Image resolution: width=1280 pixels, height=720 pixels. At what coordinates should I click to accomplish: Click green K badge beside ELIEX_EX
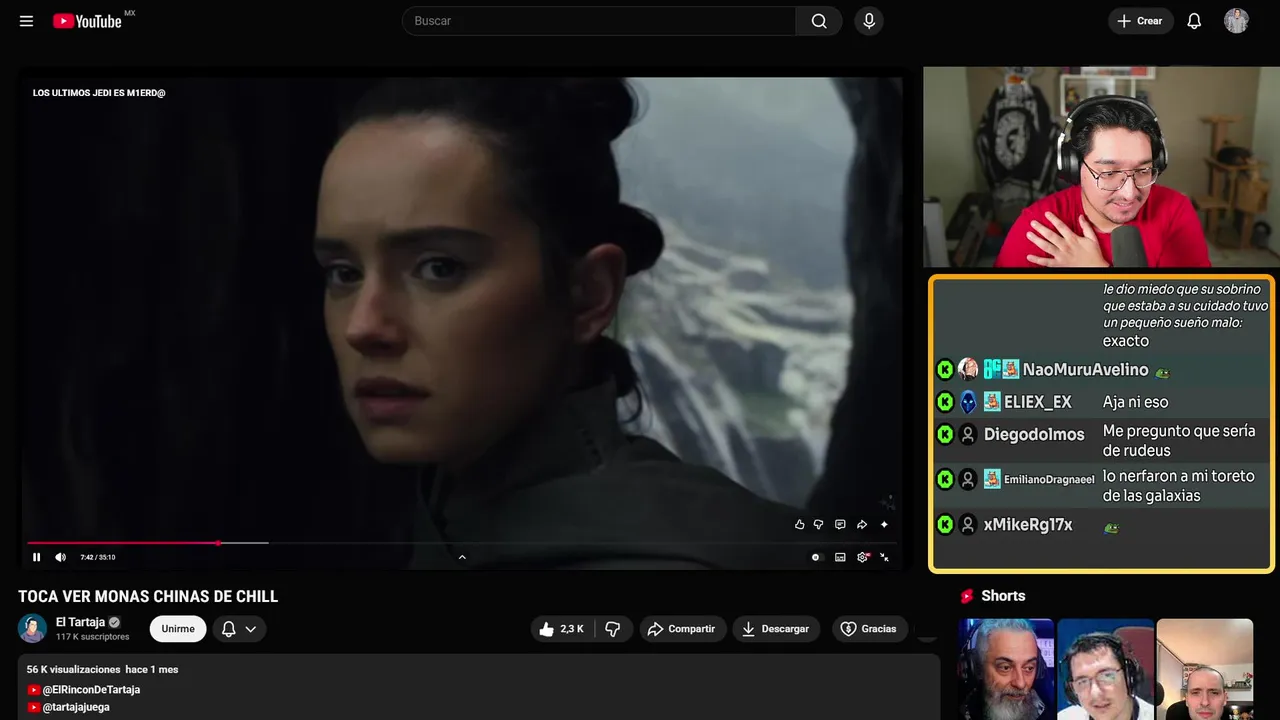pyautogui.click(x=945, y=402)
